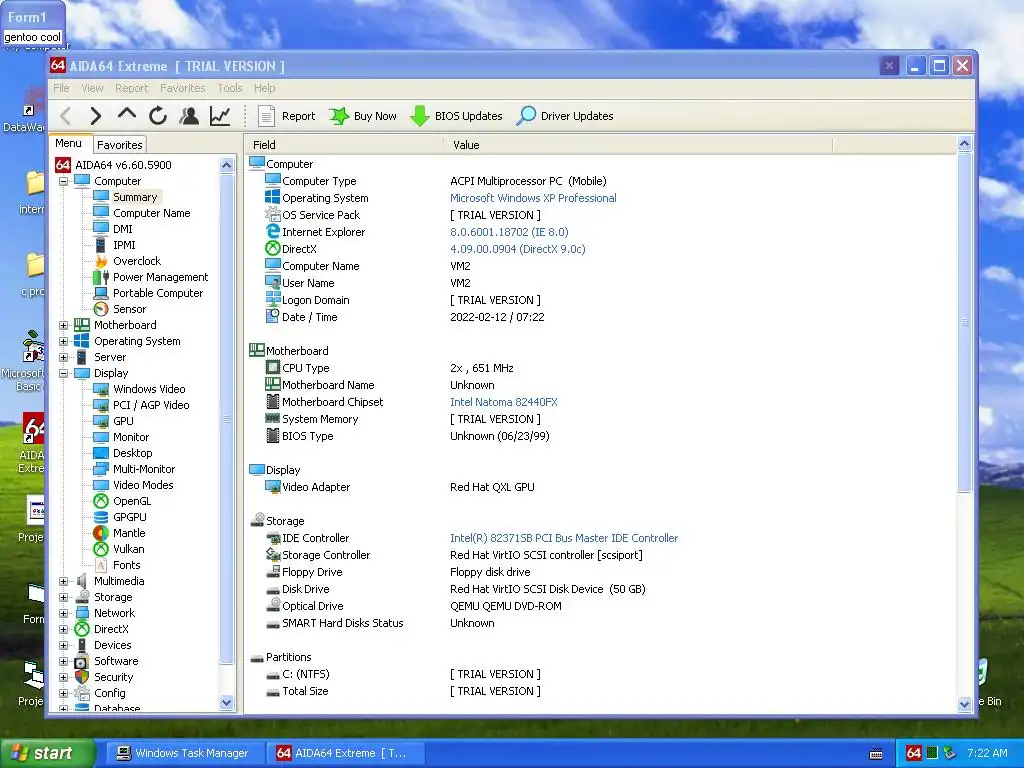Select Windows Video in the tree
This screenshot has height=768, width=1024.
149,389
